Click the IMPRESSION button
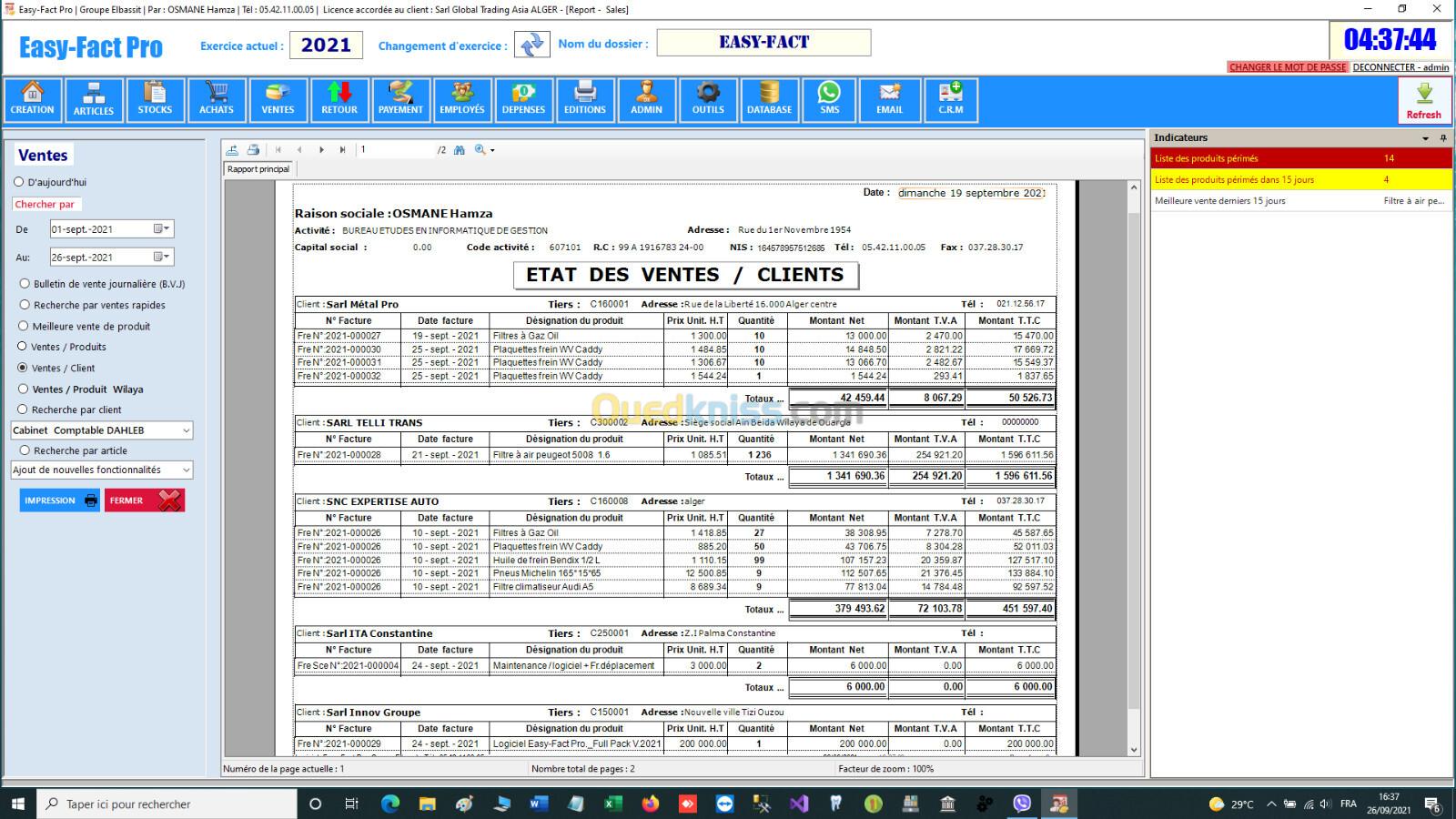The height and width of the screenshot is (819, 1456). (59, 500)
